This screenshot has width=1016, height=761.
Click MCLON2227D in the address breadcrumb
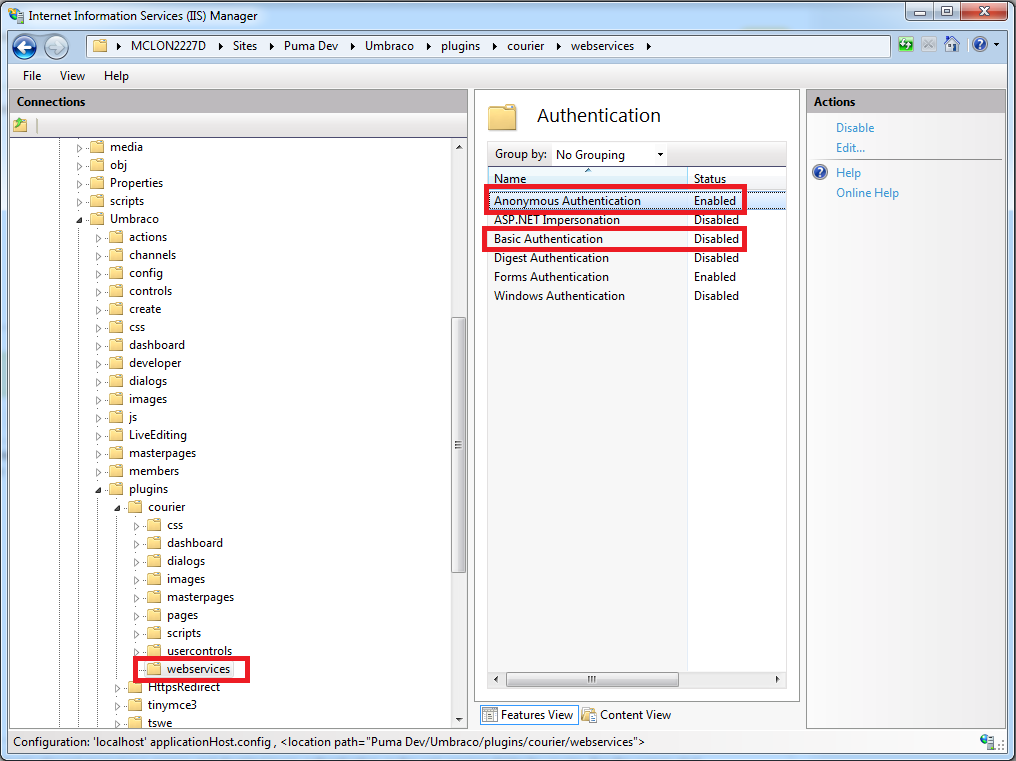(x=168, y=46)
